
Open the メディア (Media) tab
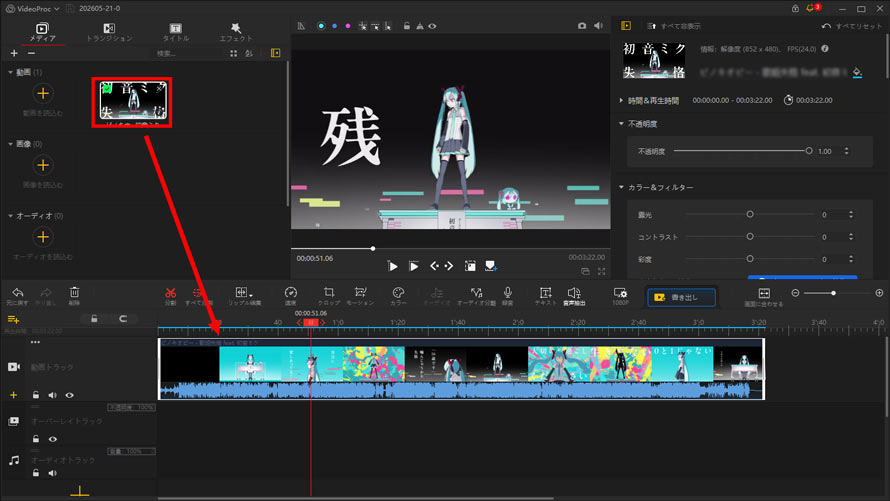point(43,32)
